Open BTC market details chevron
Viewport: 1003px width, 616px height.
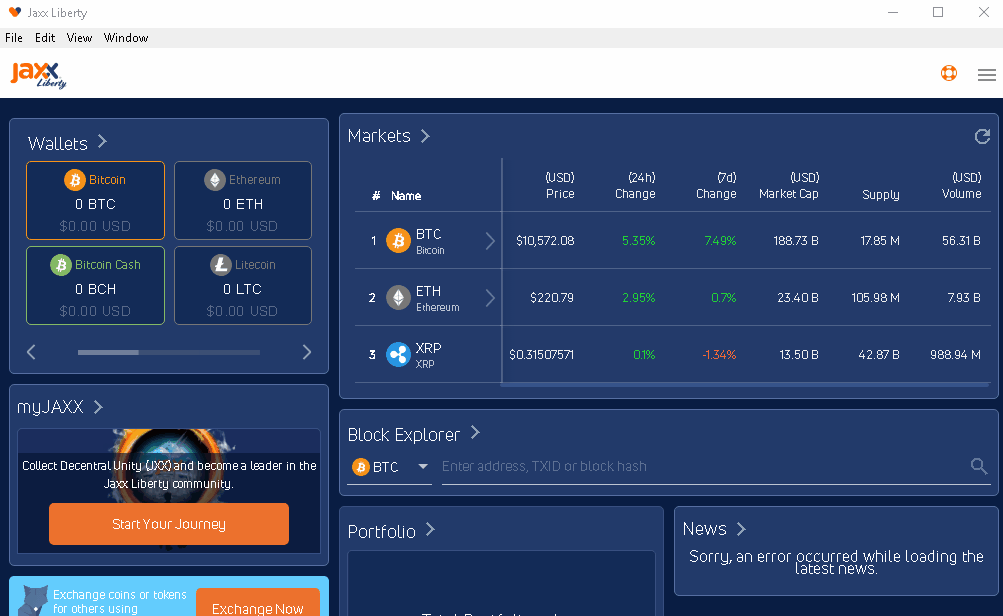pos(490,241)
